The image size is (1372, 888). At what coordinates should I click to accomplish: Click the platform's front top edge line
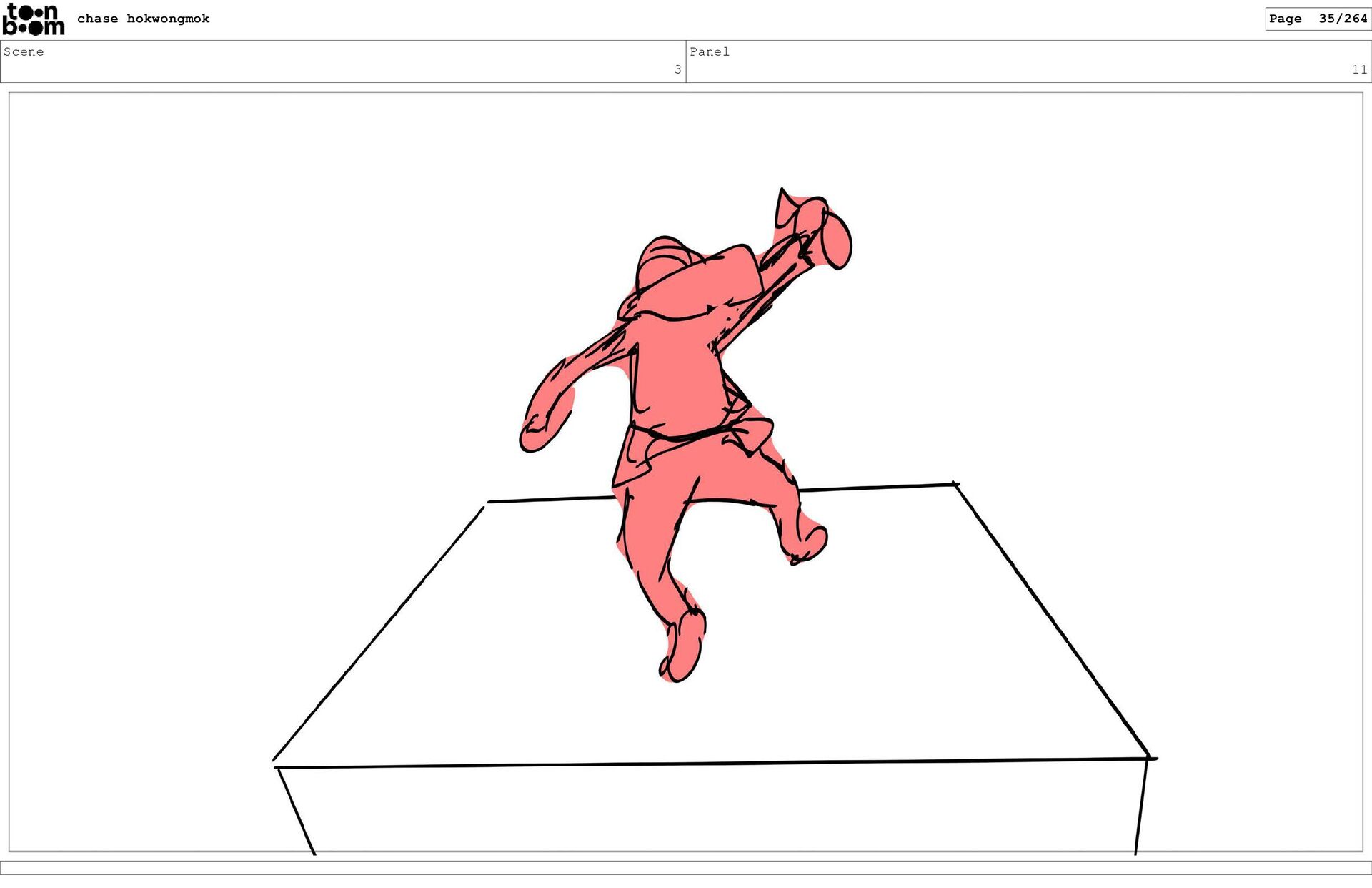715,764
